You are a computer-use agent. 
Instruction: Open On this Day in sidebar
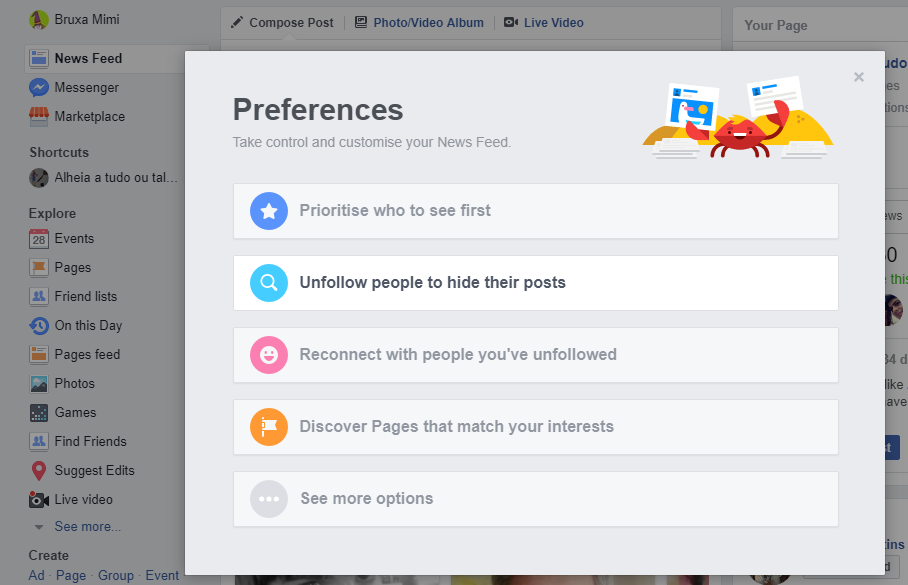pyautogui.click(x=88, y=326)
